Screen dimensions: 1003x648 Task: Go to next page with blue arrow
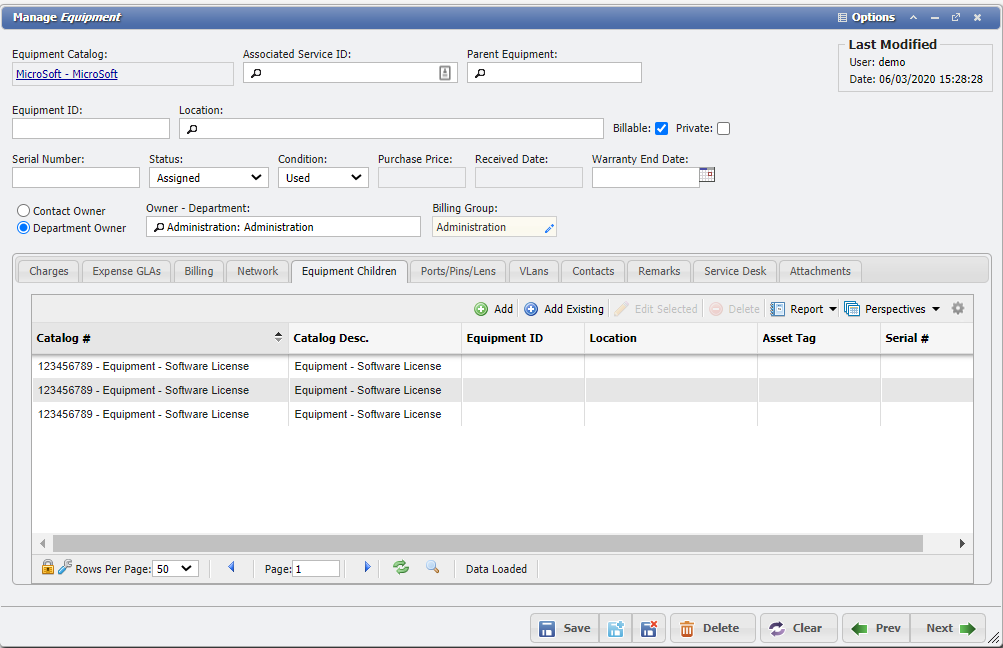367,567
